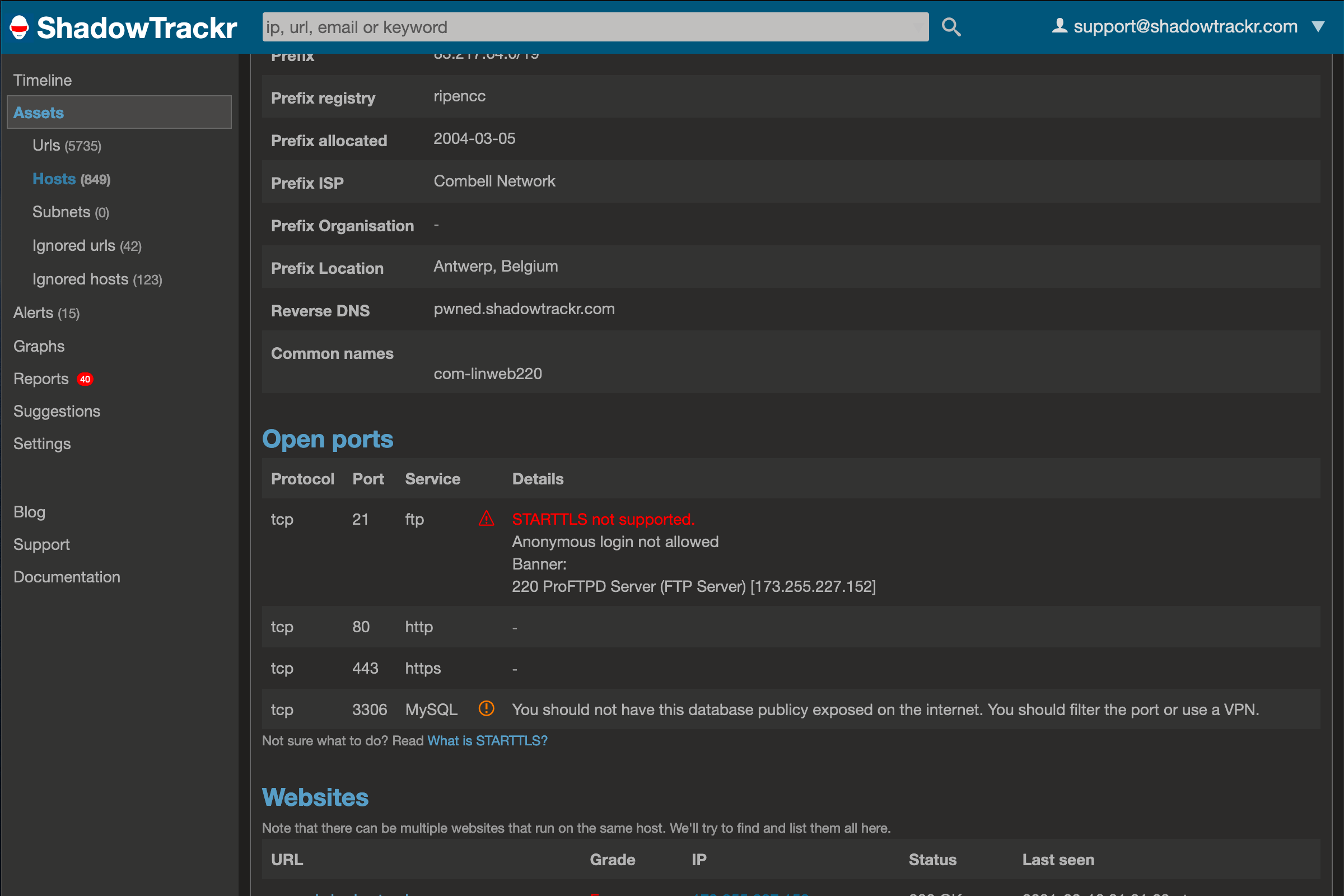The image size is (1344, 896).
Task: View Alerts (15) in the sidebar
Action: coord(46,312)
